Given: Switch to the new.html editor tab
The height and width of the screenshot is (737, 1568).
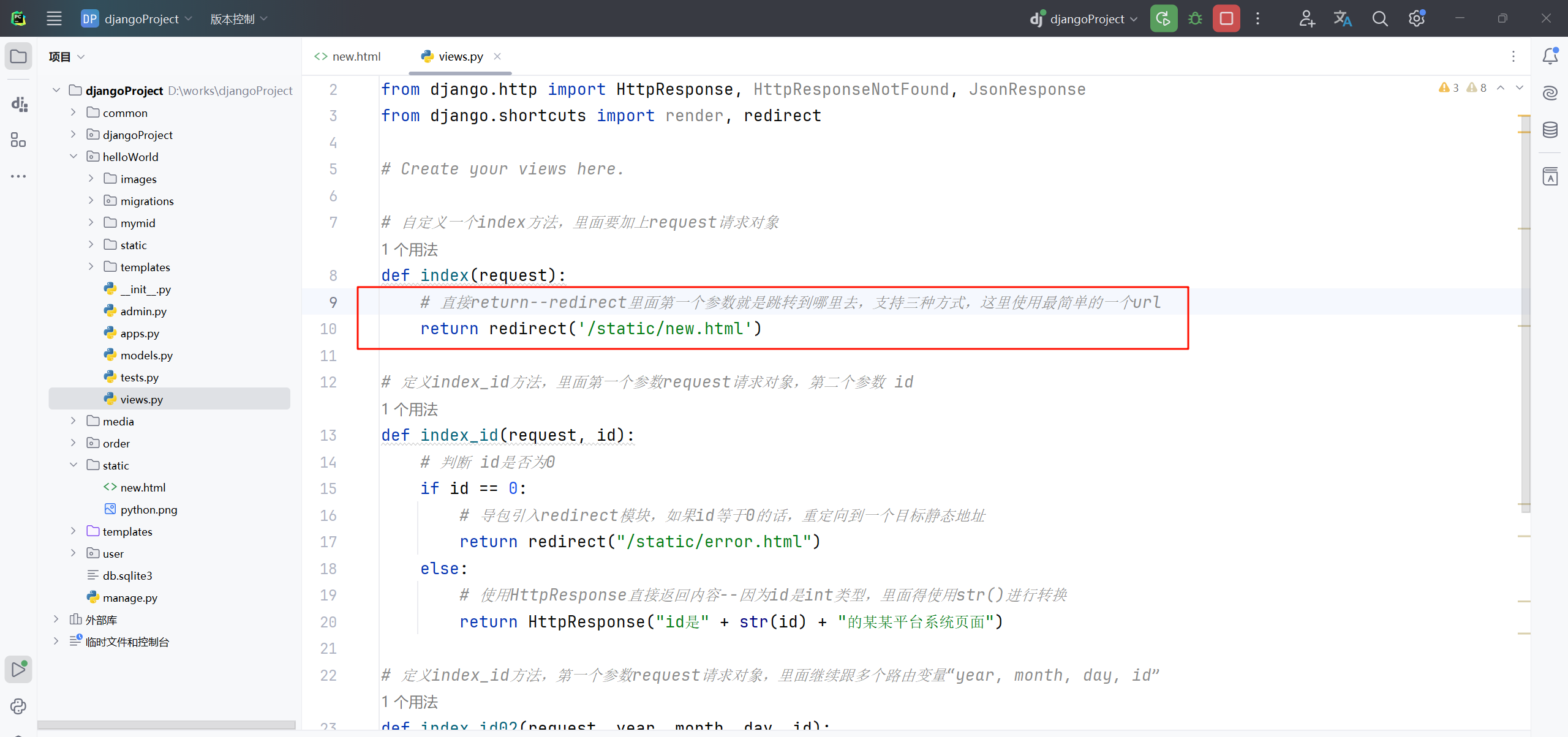Looking at the screenshot, I should tap(348, 56).
